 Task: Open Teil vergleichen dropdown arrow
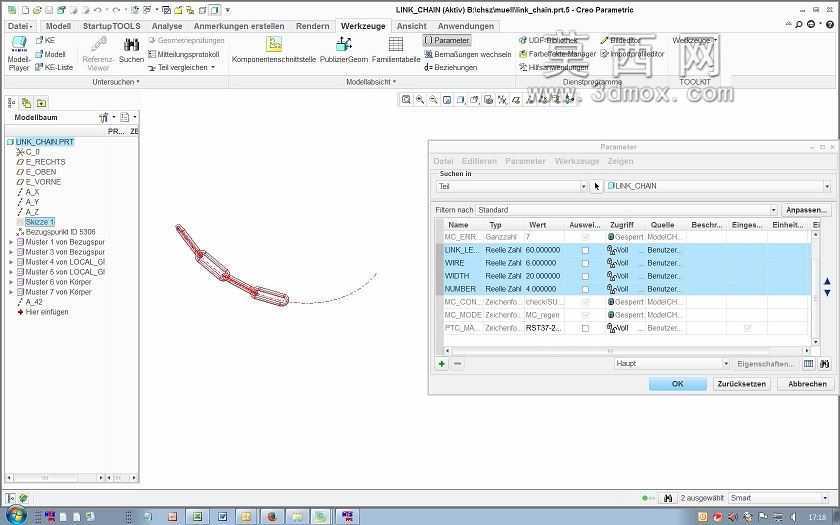tap(213, 68)
